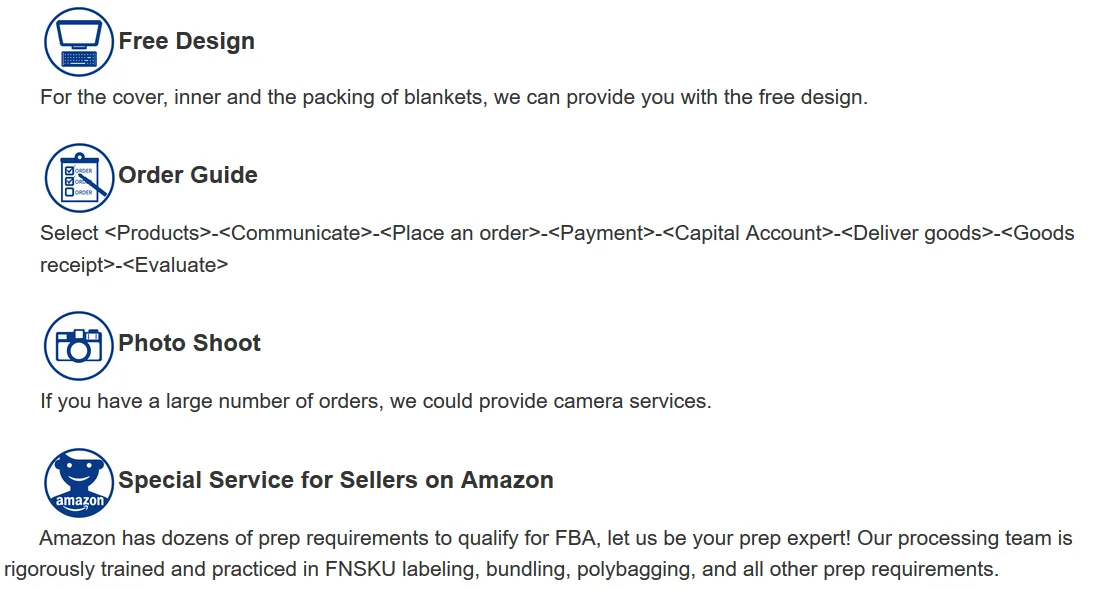Click the camera Photo Shoot icon
Screen dimensions: 1101x590
point(79,345)
